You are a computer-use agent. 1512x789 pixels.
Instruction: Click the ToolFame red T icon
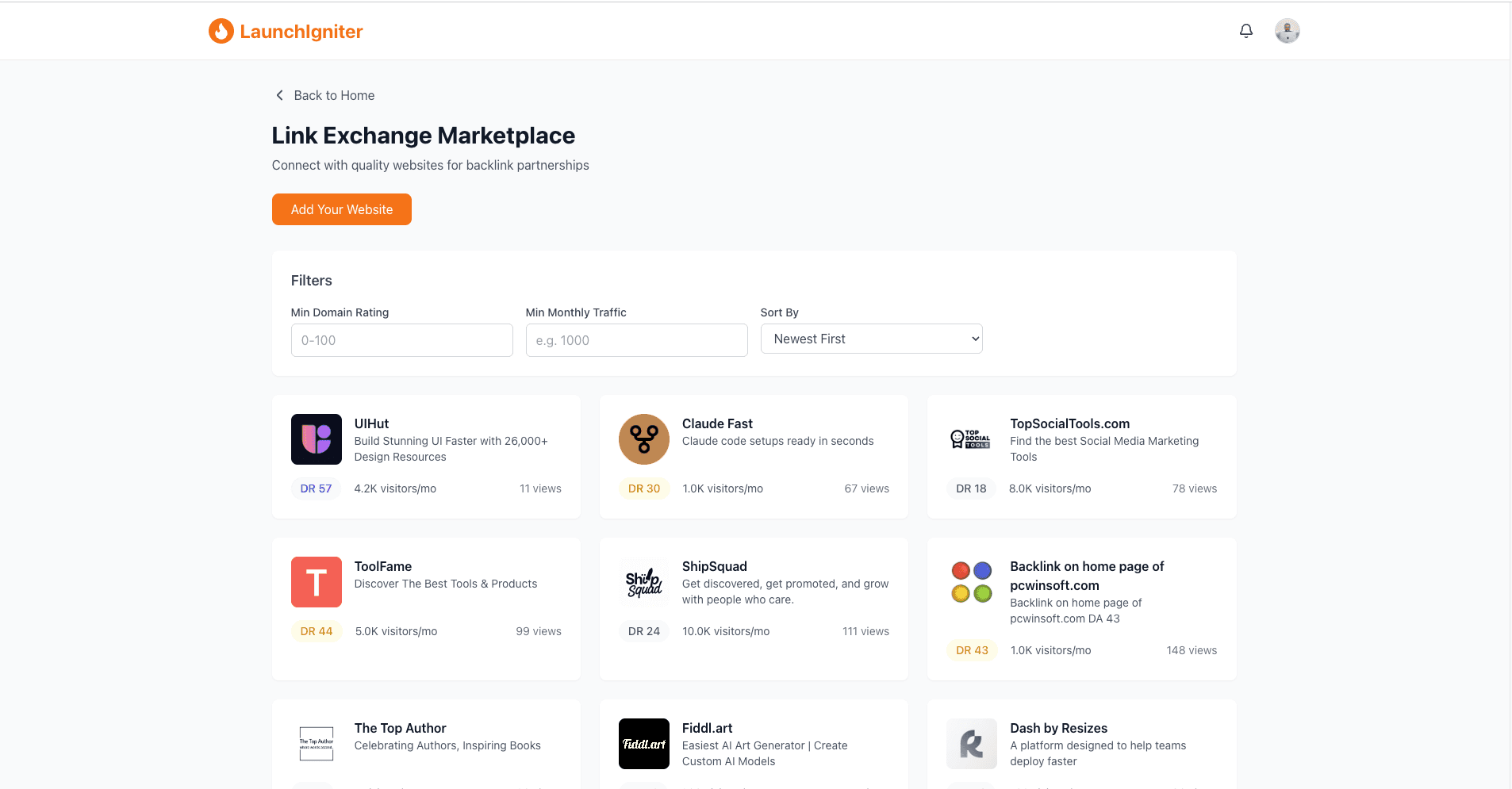(316, 582)
